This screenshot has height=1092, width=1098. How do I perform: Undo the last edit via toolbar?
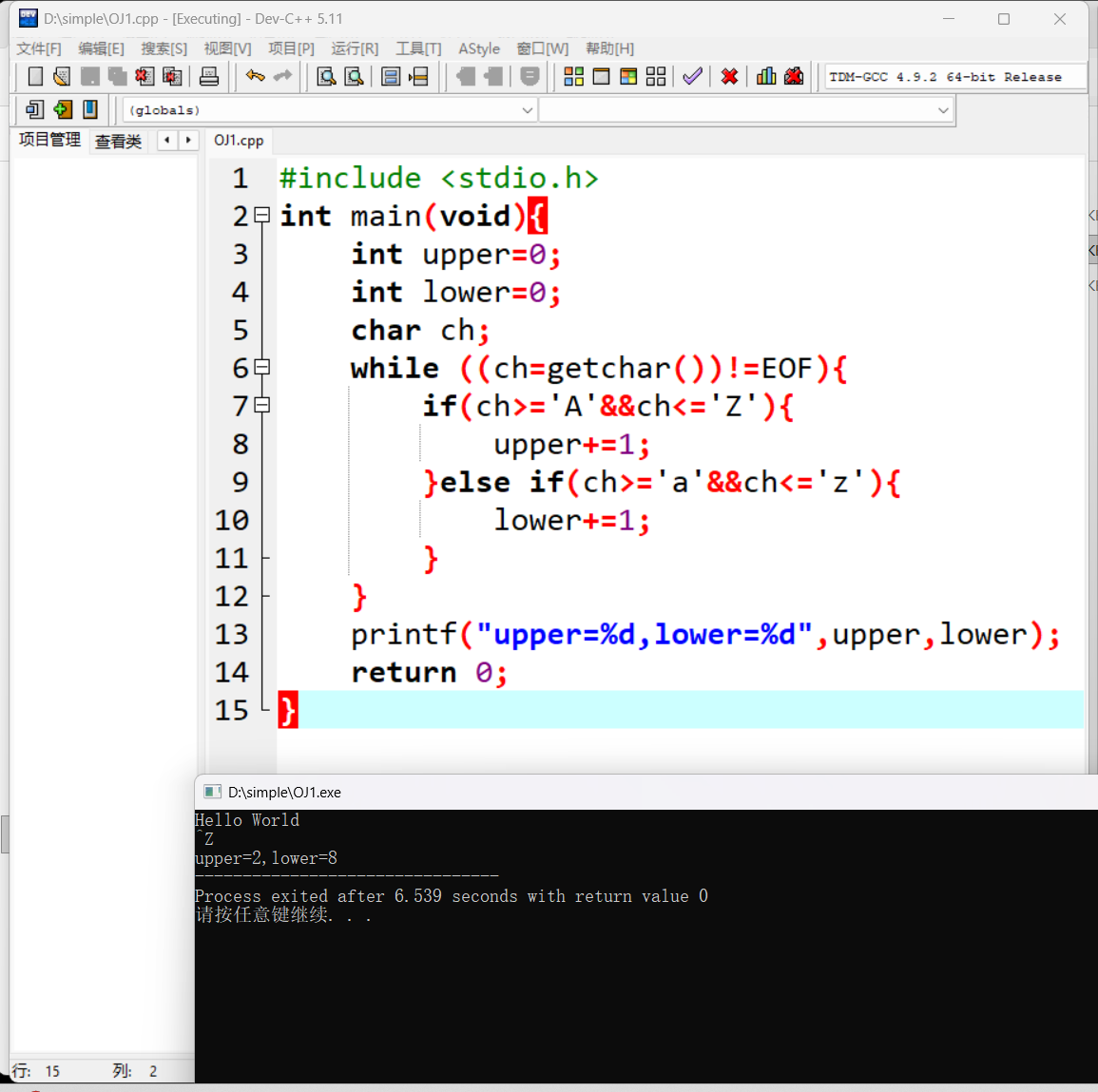pyautogui.click(x=256, y=76)
